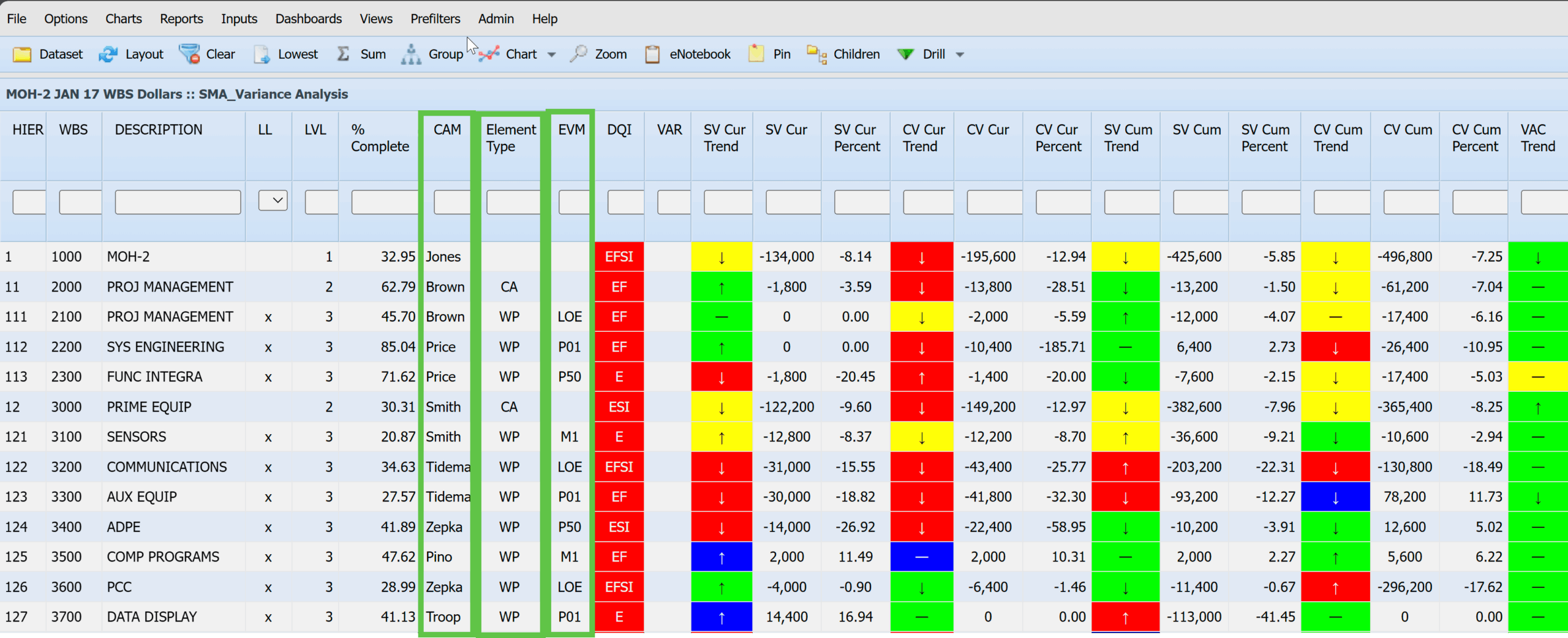Screen dimensions: 1568x638
Task: Click the Clear filter icon
Action: pos(189,54)
